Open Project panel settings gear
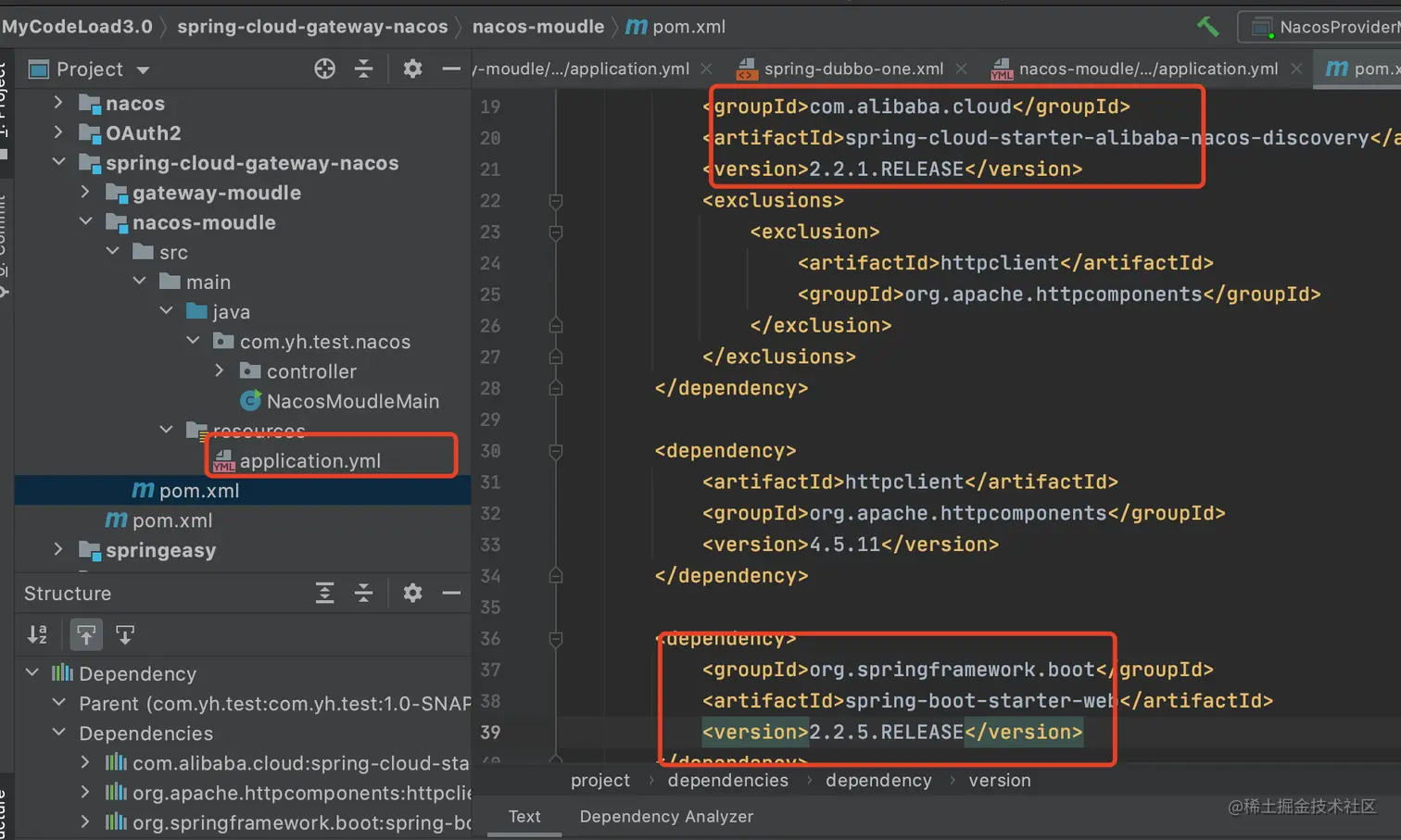1401x840 pixels. (x=412, y=69)
